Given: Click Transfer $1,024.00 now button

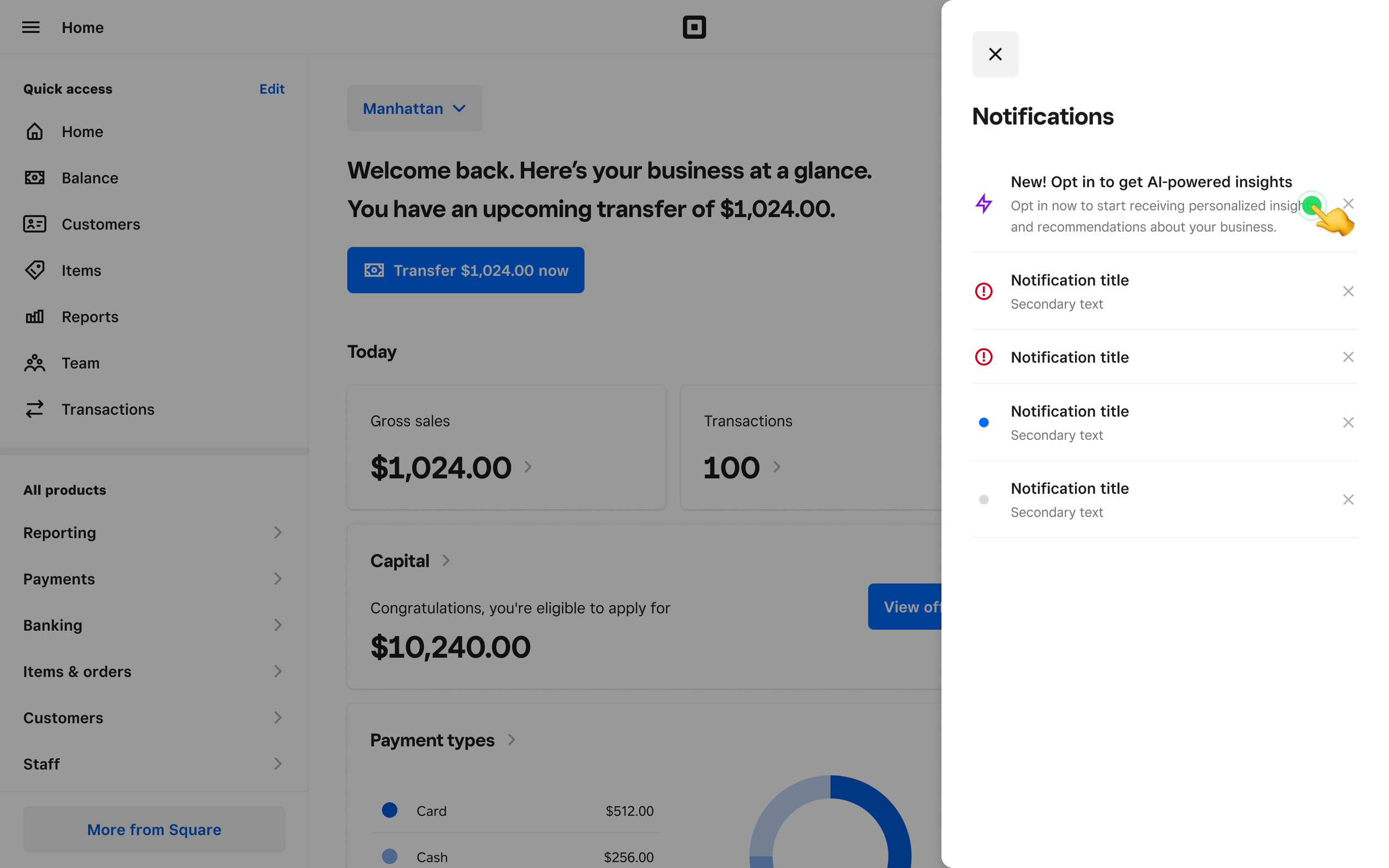Looking at the screenshot, I should 465,270.
